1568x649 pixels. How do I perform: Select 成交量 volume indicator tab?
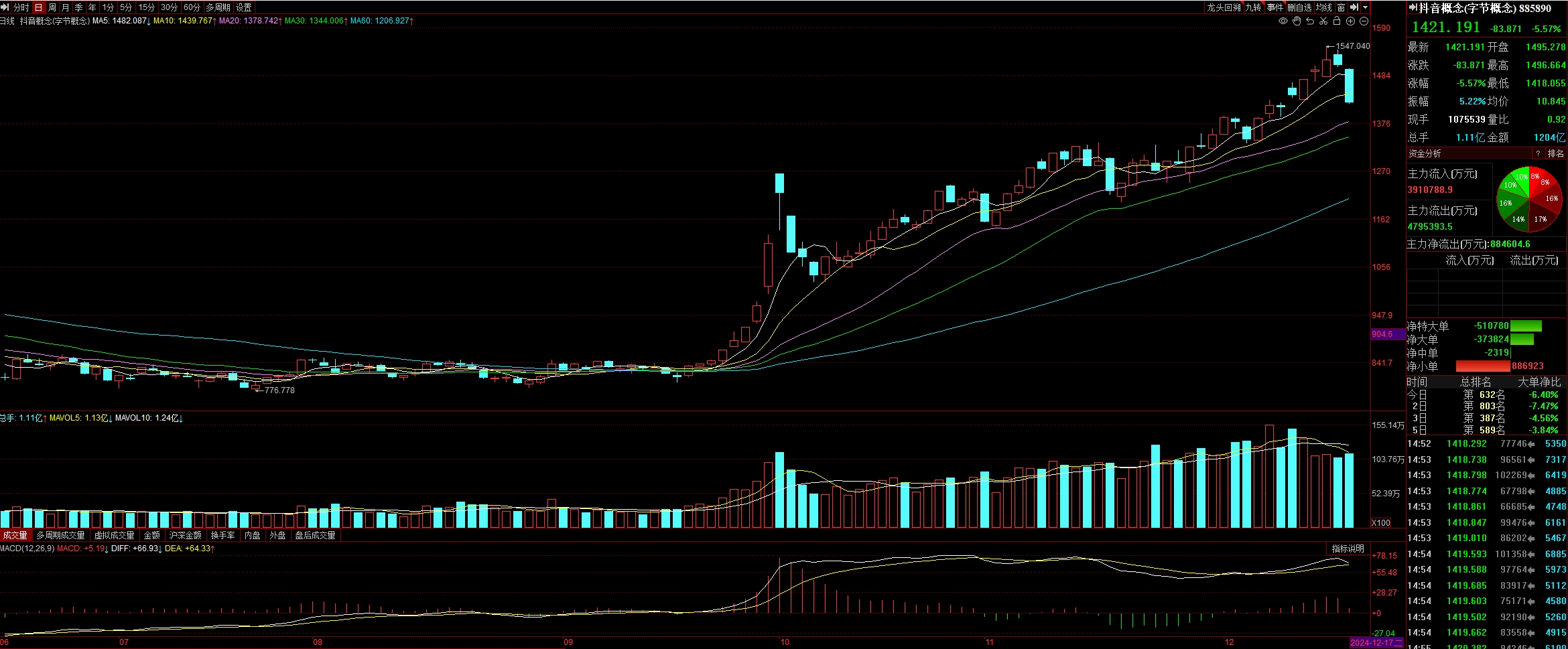pyautogui.click(x=15, y=535)
